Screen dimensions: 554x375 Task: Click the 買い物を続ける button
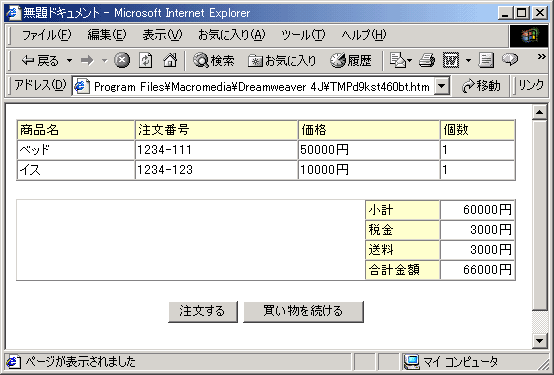303,311
